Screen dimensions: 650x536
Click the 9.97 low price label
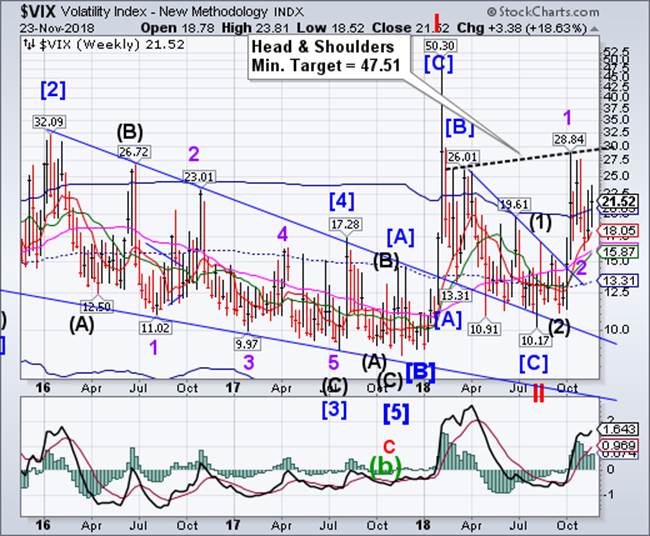point(247,344)
